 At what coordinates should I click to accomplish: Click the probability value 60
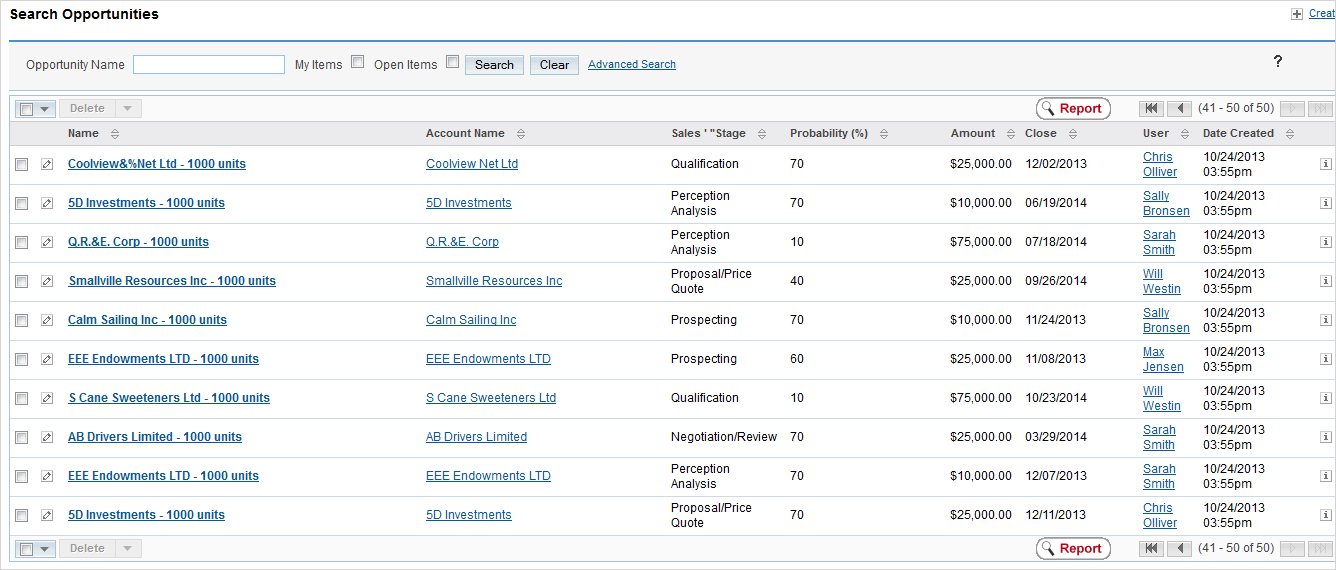pos(797,359)
